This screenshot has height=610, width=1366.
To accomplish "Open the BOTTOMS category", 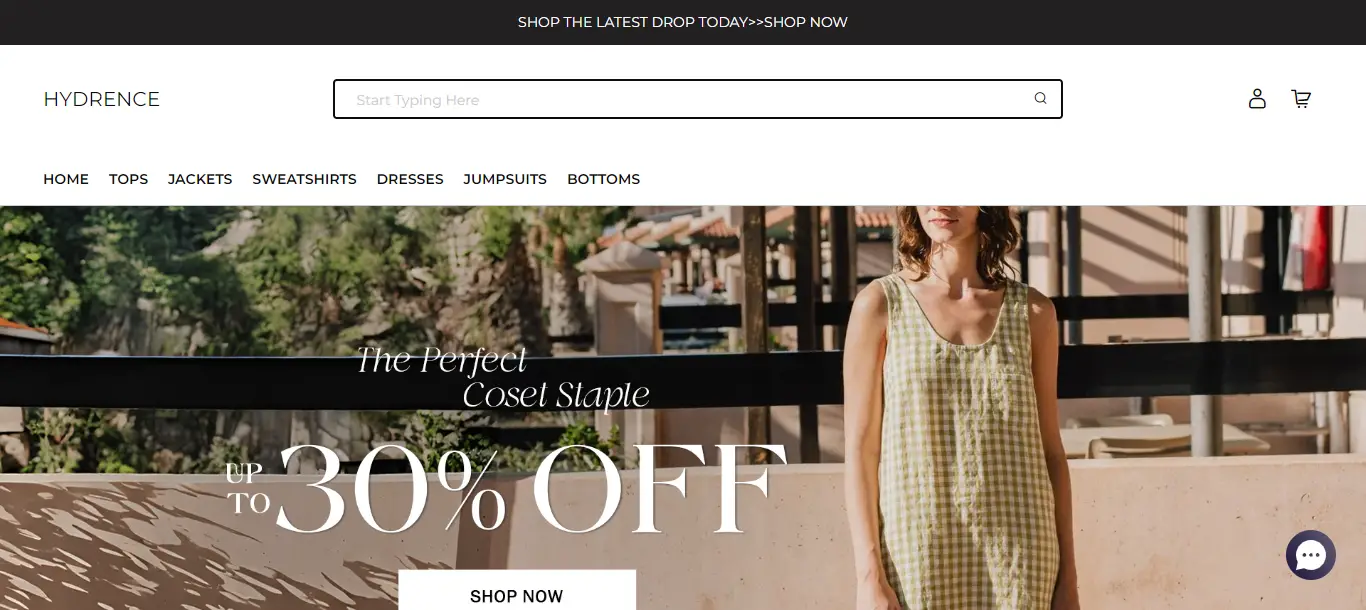I will click(x=603, y=179).
